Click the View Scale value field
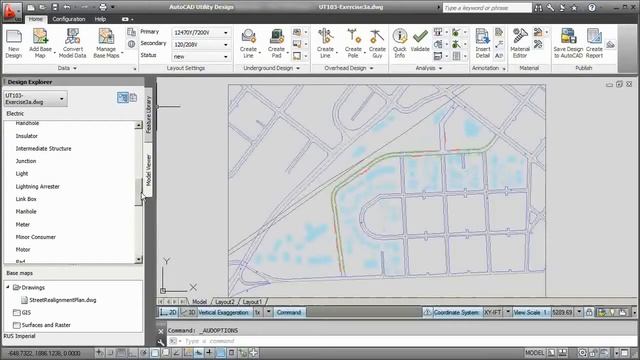 [x=563, y=312]
